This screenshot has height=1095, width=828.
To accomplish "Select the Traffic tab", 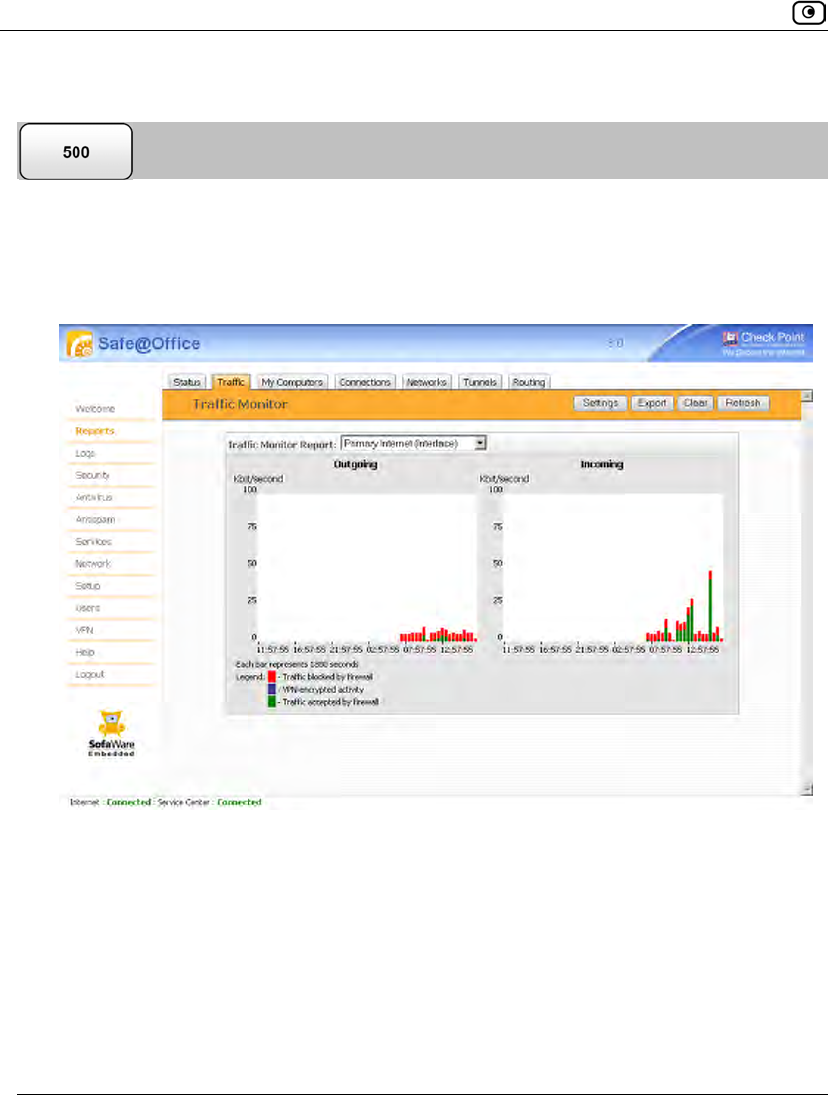I will [x=231, y=382].
